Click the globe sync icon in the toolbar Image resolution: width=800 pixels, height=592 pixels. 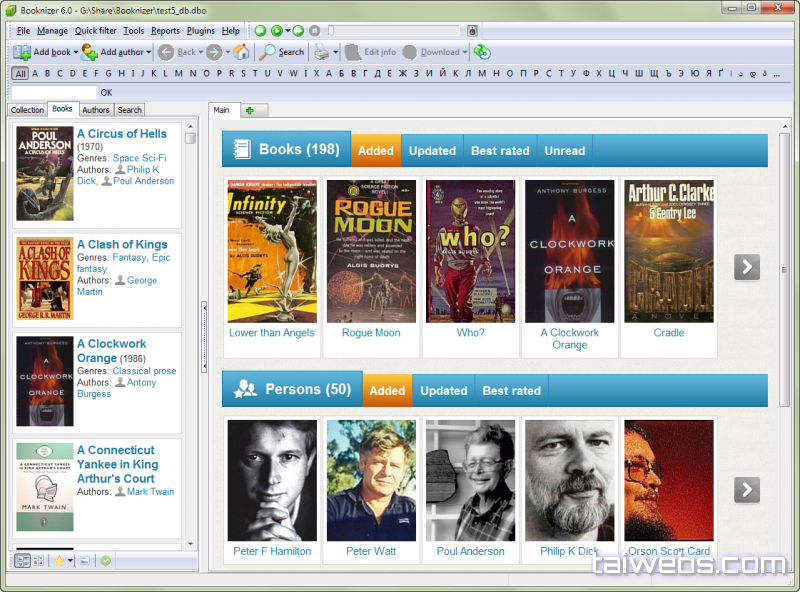(482, 52)
